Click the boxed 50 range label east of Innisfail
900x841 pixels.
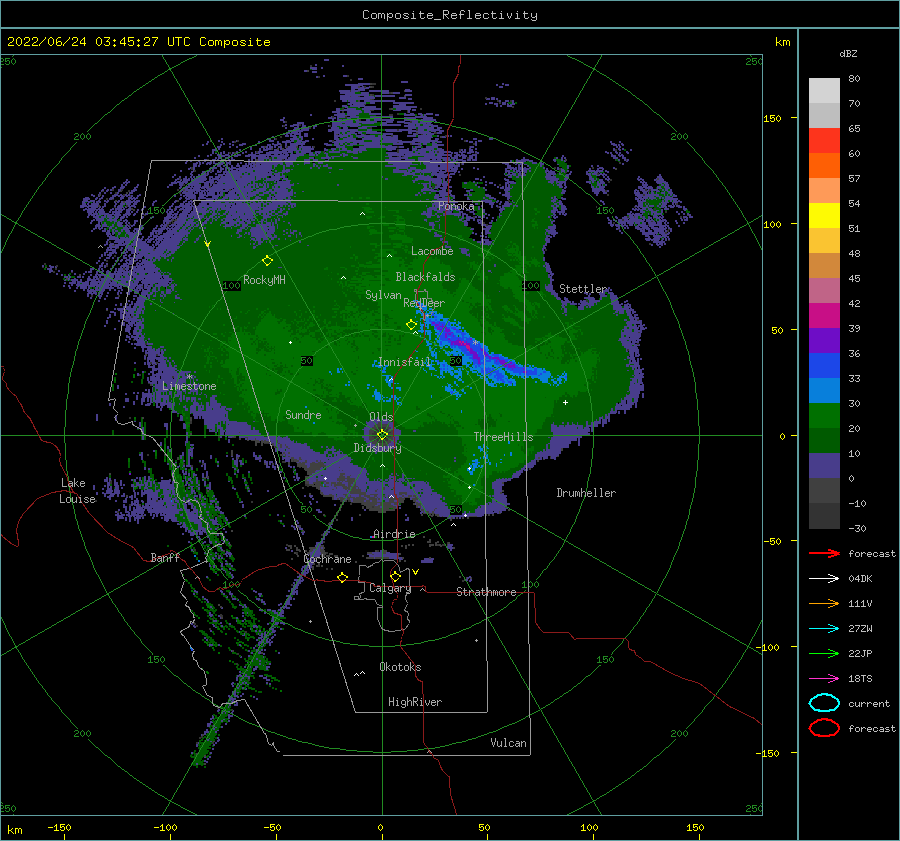point(456,361)
